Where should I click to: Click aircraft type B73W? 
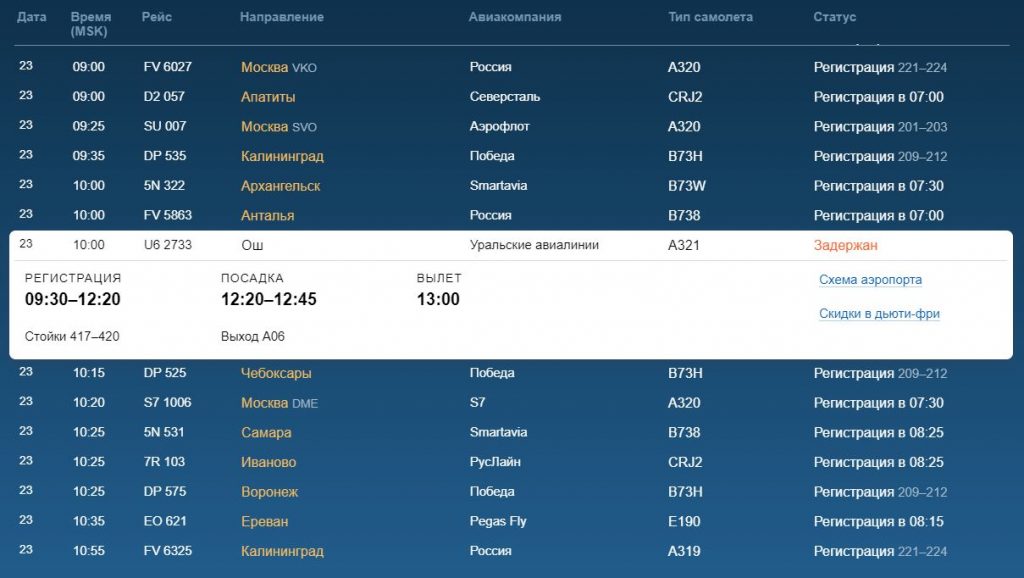pyautogui.click(x=686, y=185)
